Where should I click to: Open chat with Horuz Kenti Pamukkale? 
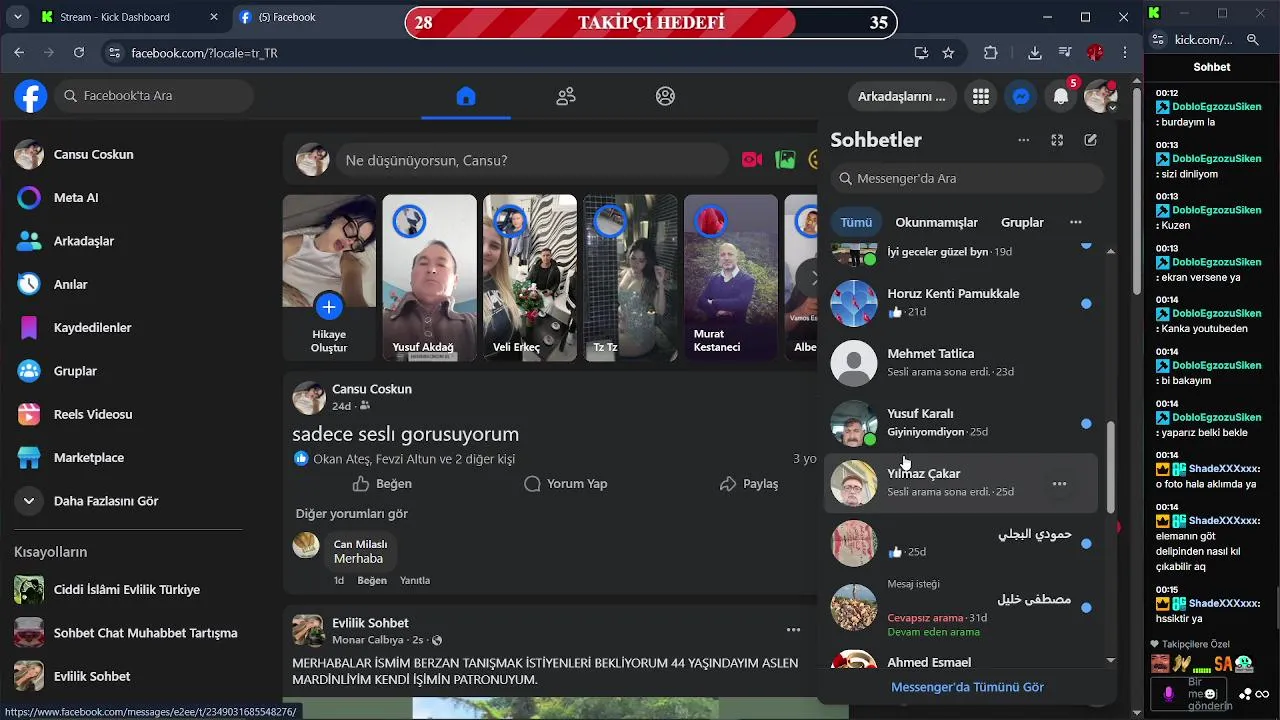961,303
